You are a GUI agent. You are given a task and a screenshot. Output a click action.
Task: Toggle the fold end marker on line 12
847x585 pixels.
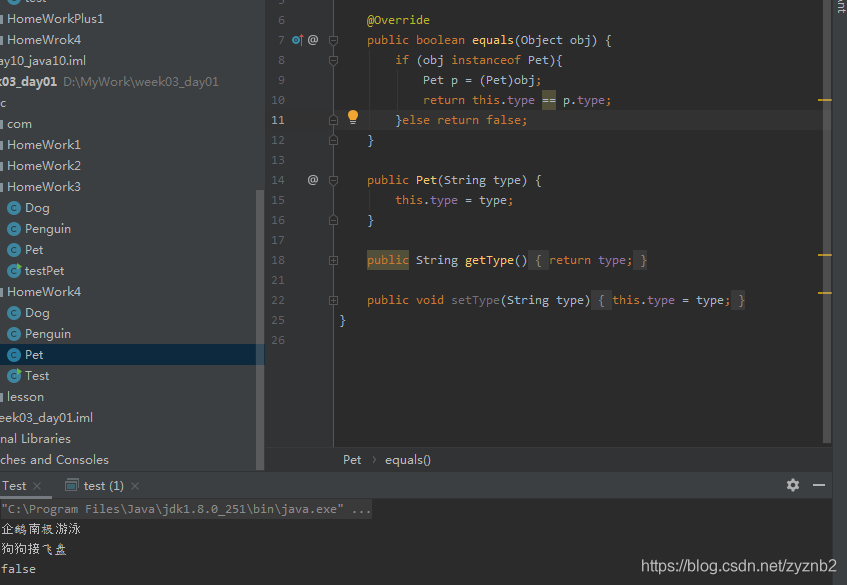click(x=333, y=140)
